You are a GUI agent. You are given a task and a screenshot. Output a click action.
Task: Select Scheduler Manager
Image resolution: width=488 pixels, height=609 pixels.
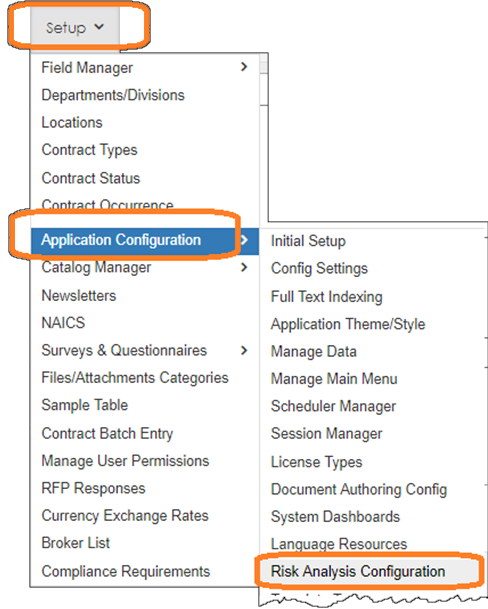click(333, 407)
